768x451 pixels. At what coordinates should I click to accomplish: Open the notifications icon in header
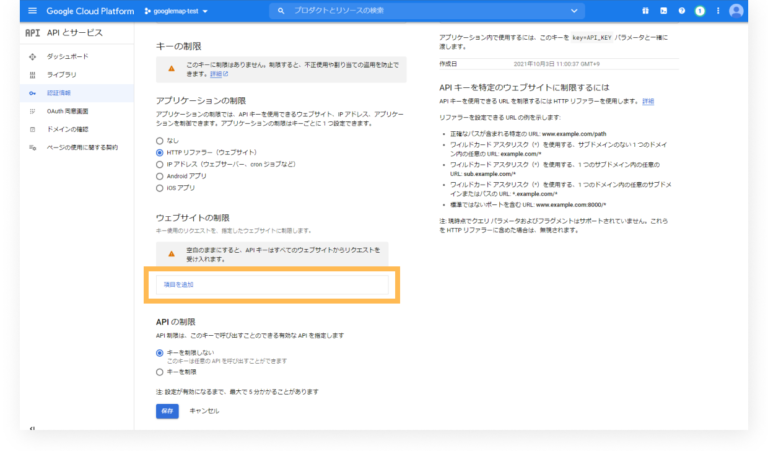(x=699, y=11)
